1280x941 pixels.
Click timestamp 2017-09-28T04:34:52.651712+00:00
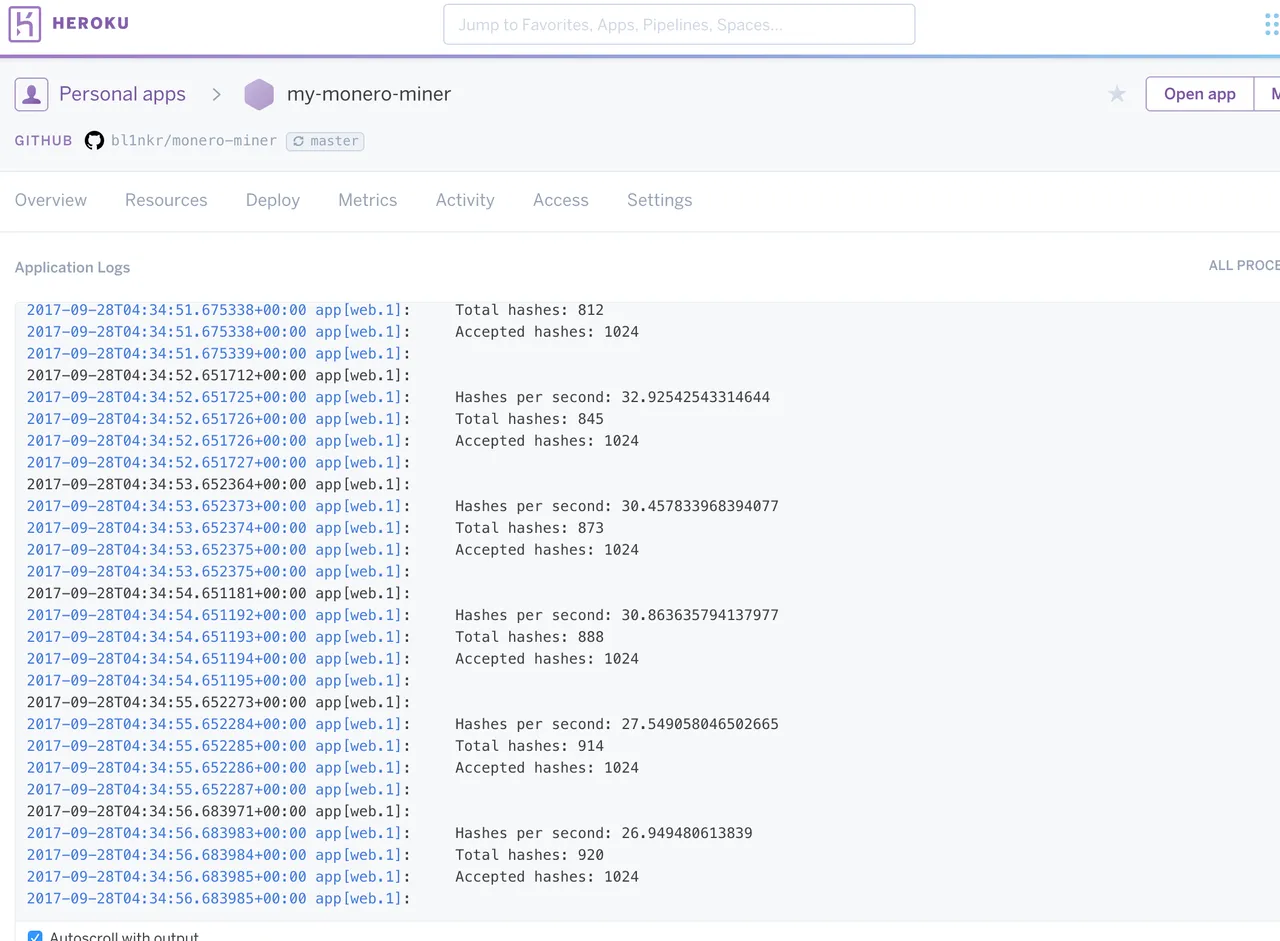pyautogui.click(x=167, y=375)
